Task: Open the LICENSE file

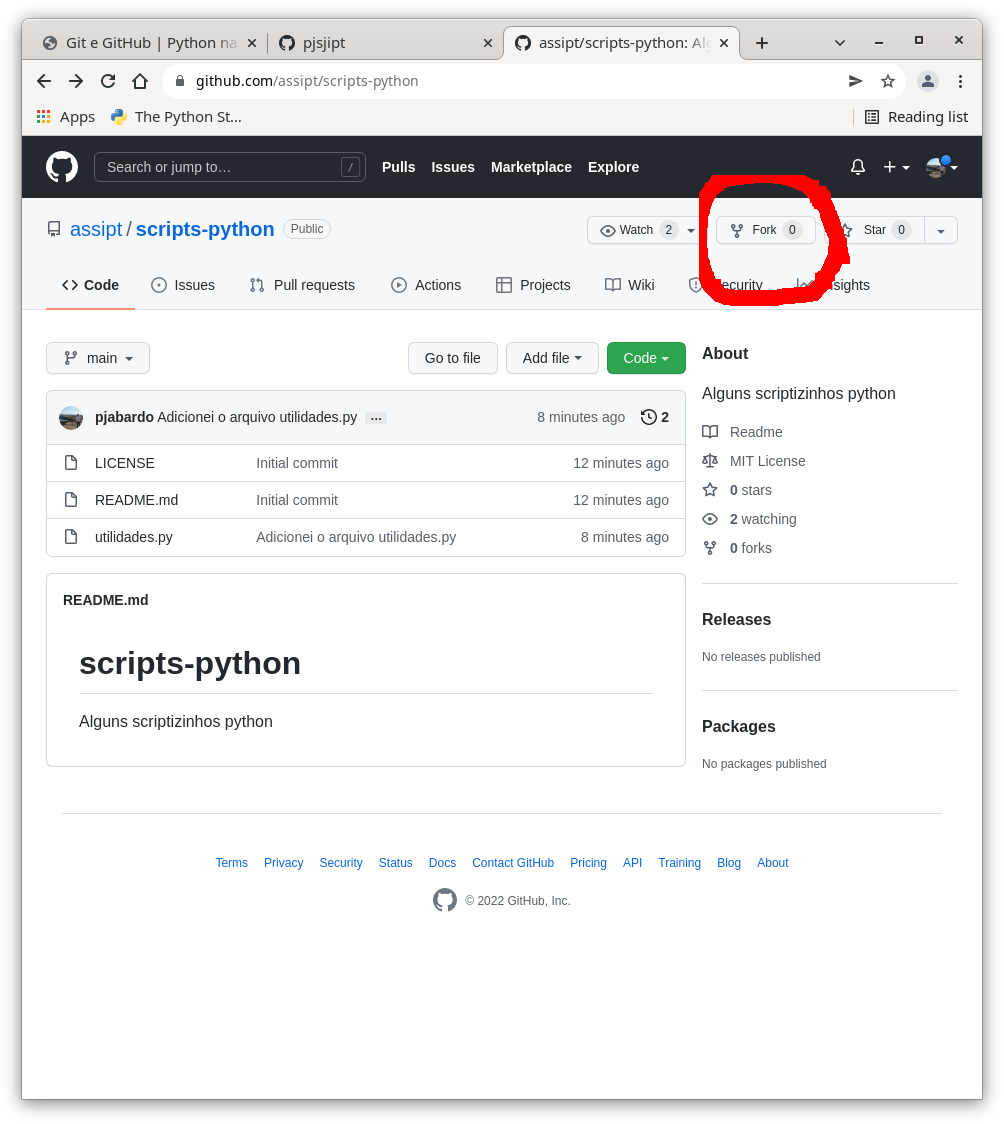Action: click(125, 463)
